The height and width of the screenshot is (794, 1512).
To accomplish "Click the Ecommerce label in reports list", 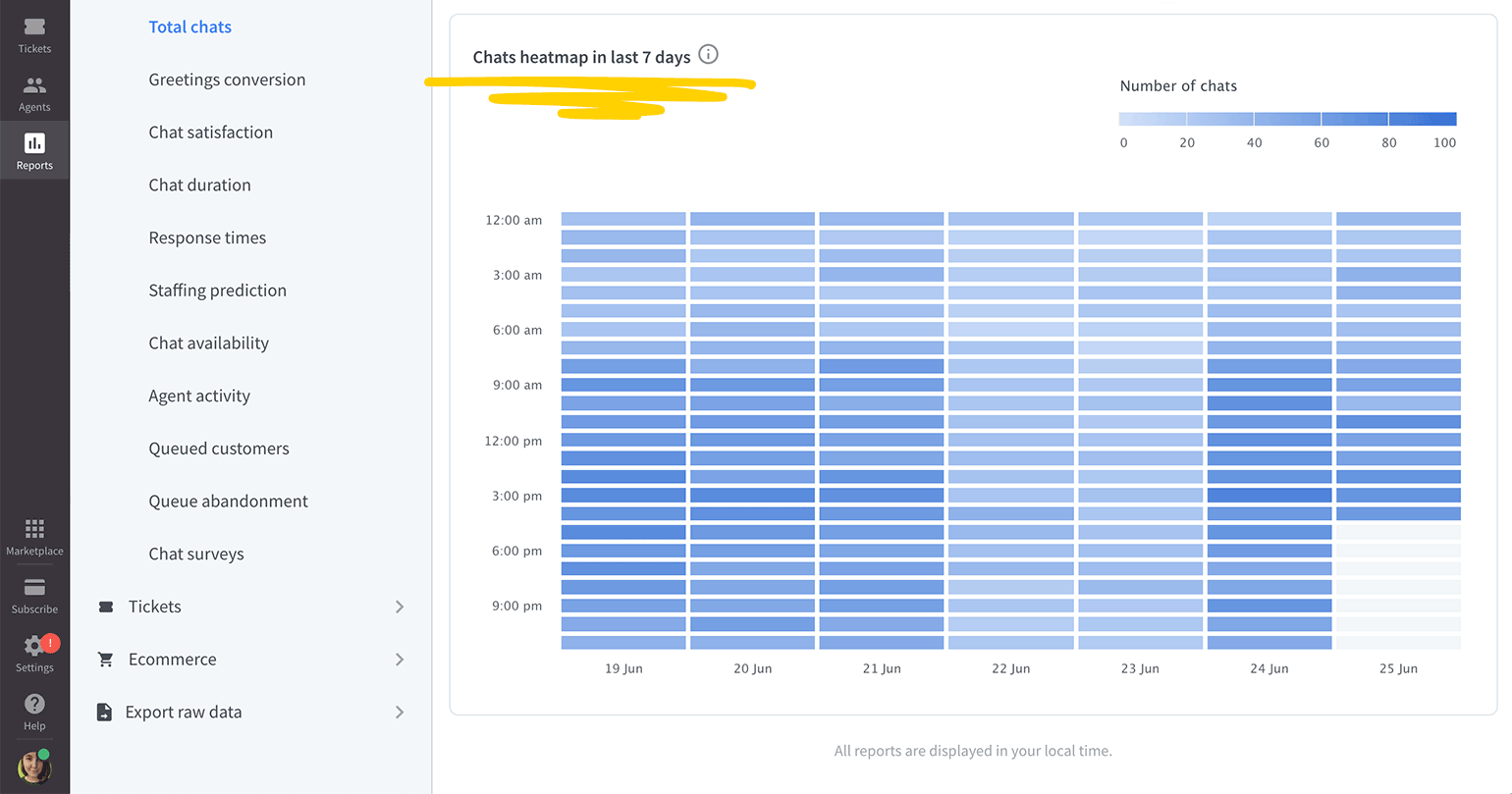I will point(173,660).
